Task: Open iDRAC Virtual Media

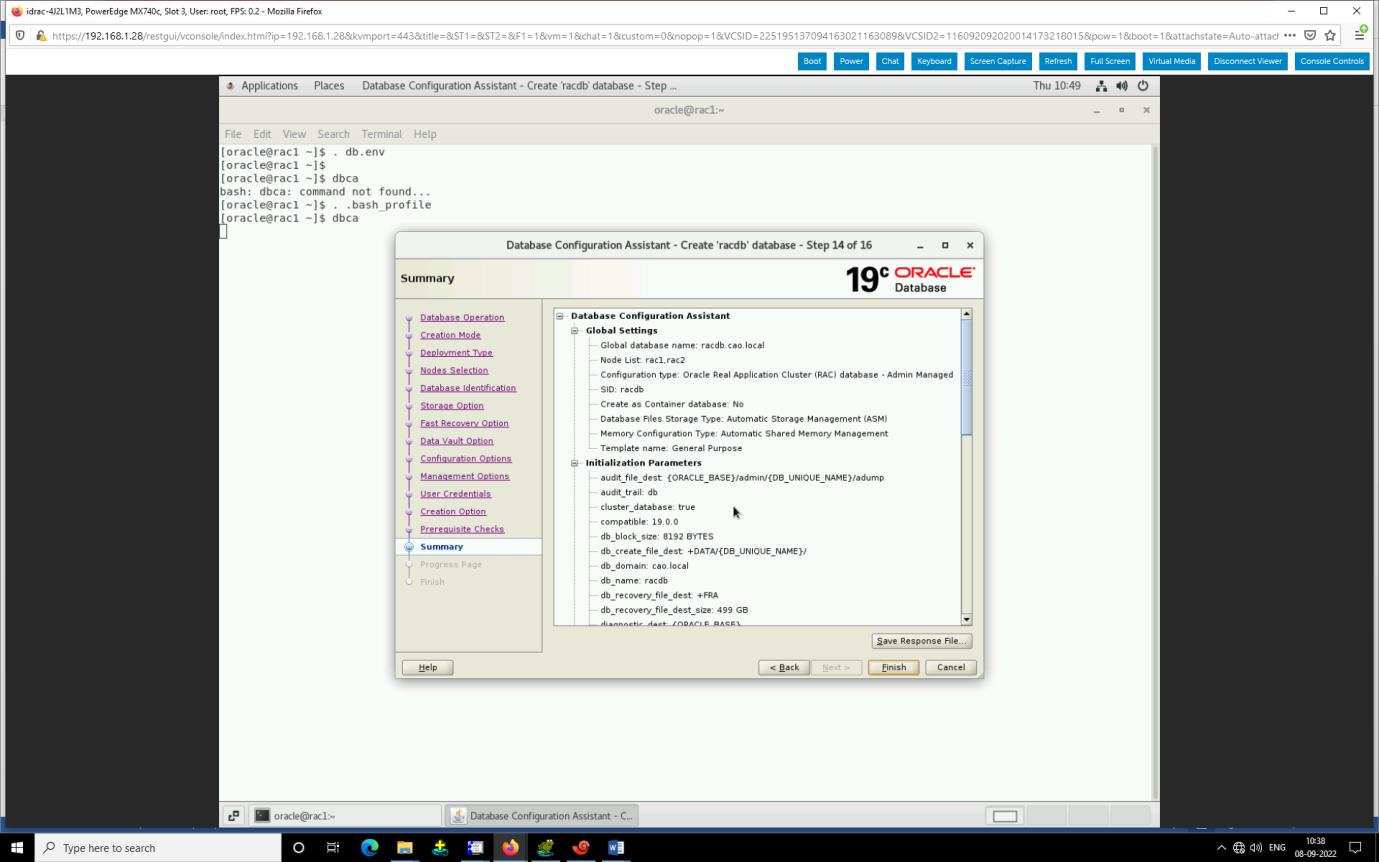Action: tap(1171, 61)
